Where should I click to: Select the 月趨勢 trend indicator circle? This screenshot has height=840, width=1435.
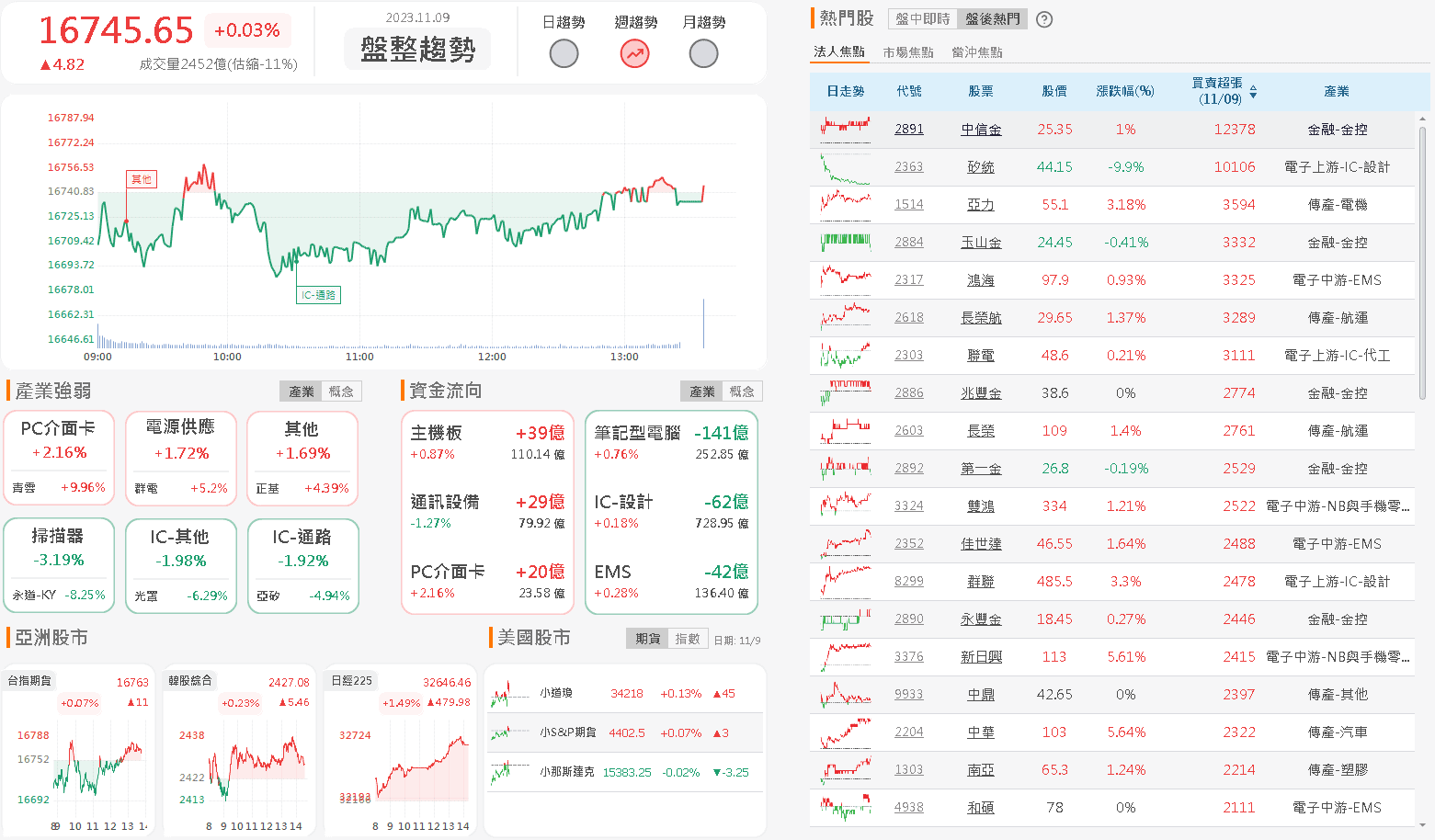[703, 54]
